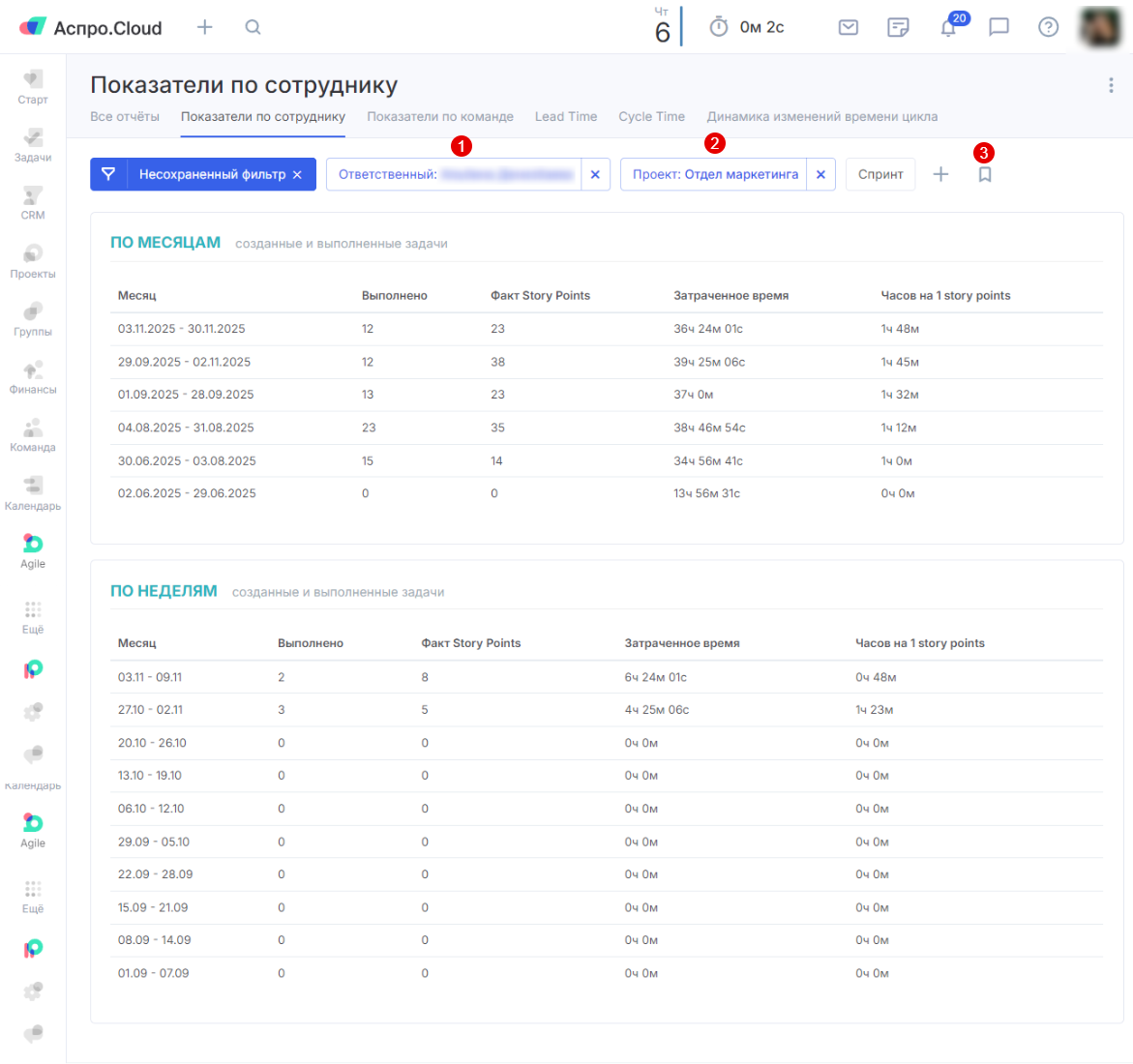Open the notes icon in header
This screenshot has height=1064, width=1133.
tap(898, 27)
